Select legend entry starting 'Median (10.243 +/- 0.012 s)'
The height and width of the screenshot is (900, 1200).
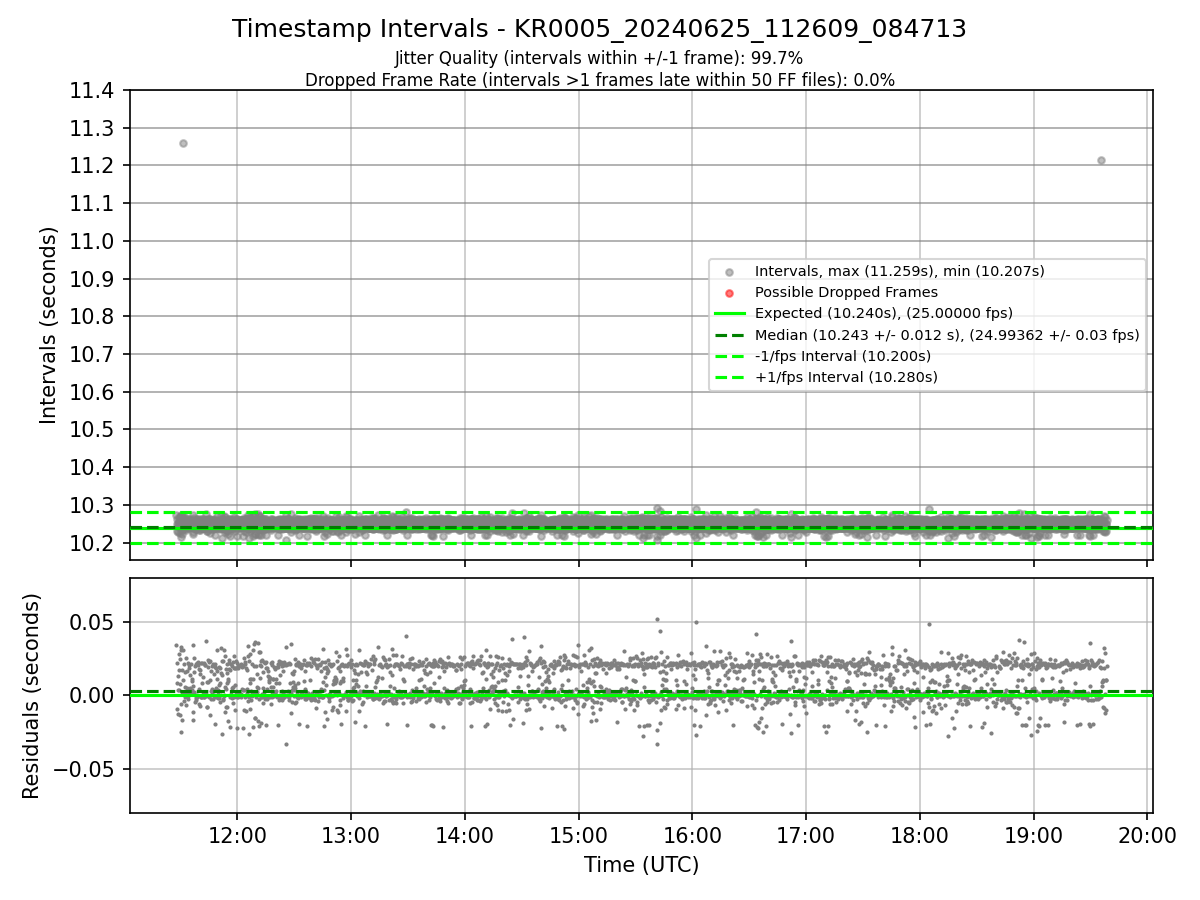click(947, 335)
